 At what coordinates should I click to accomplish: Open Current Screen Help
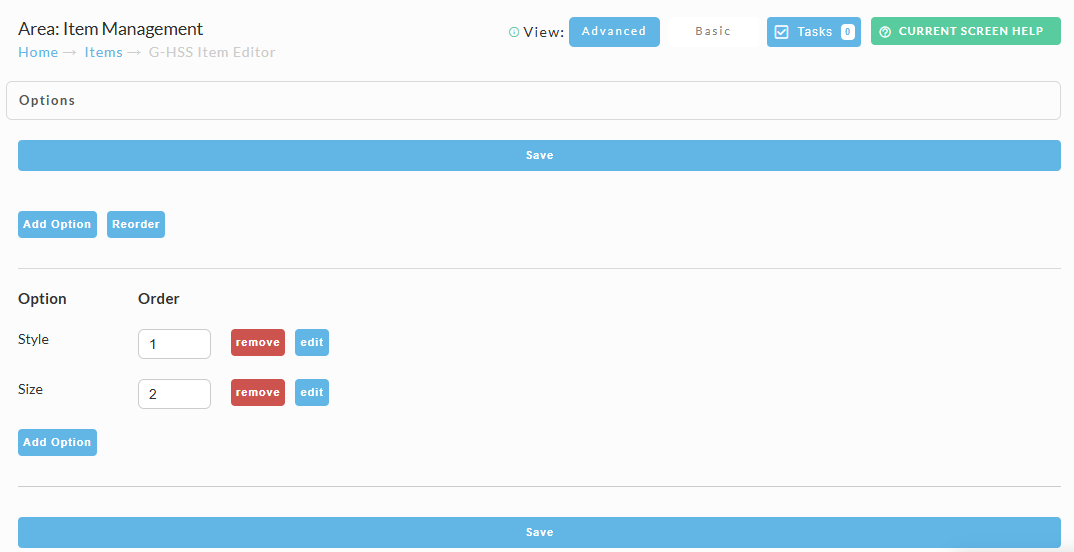965,32
